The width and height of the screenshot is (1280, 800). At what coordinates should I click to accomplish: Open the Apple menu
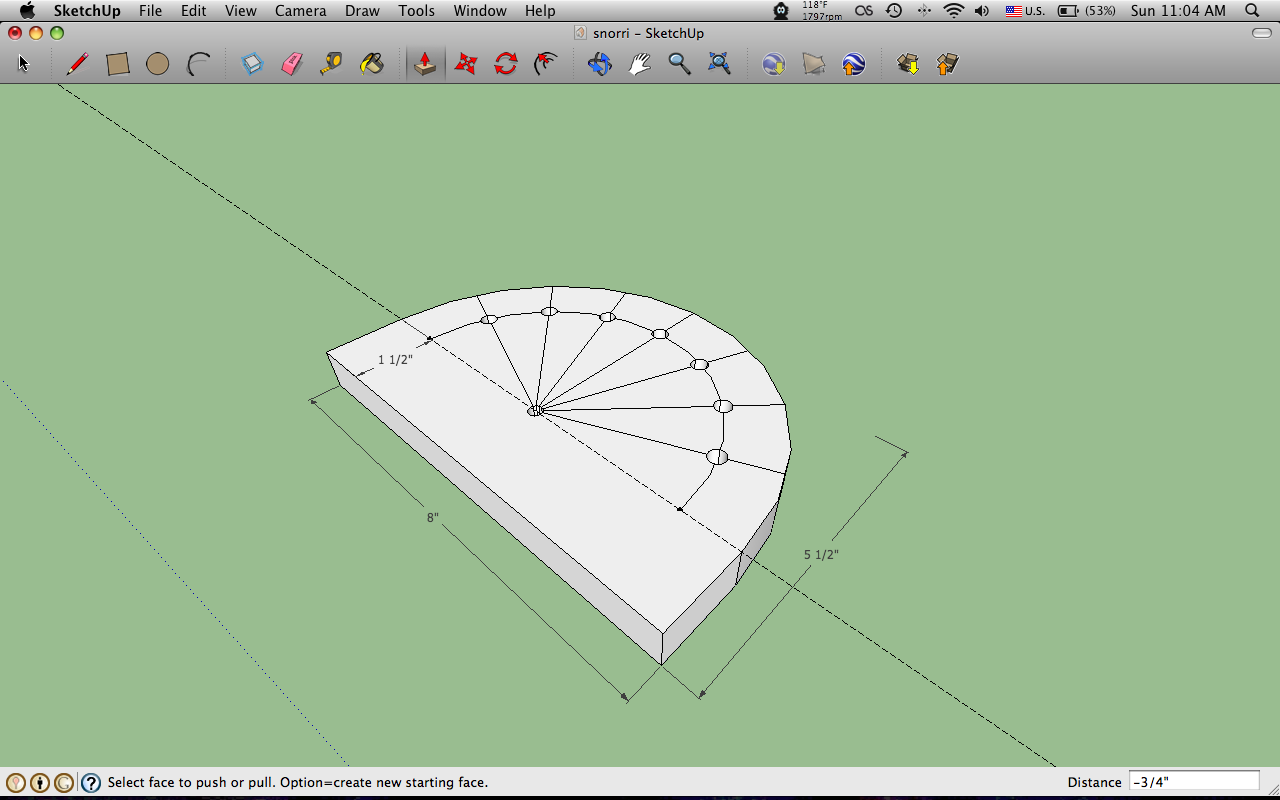point(27,11)
